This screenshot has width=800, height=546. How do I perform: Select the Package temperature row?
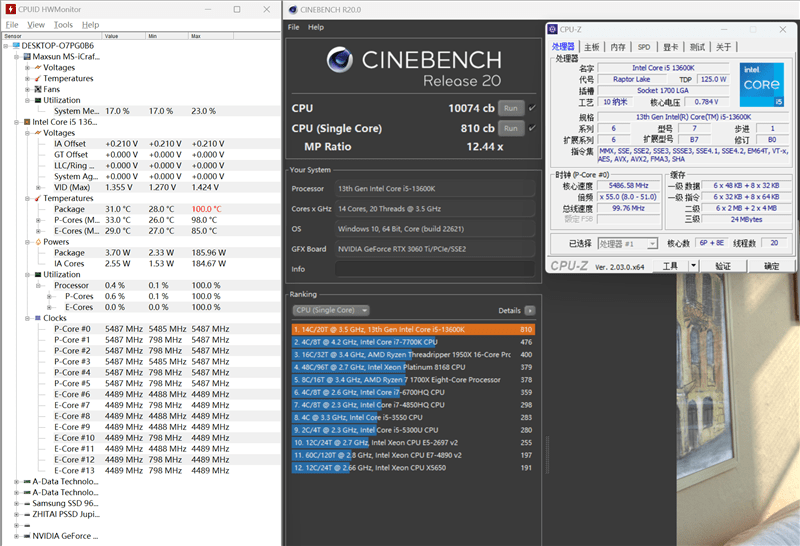[141, 209]
